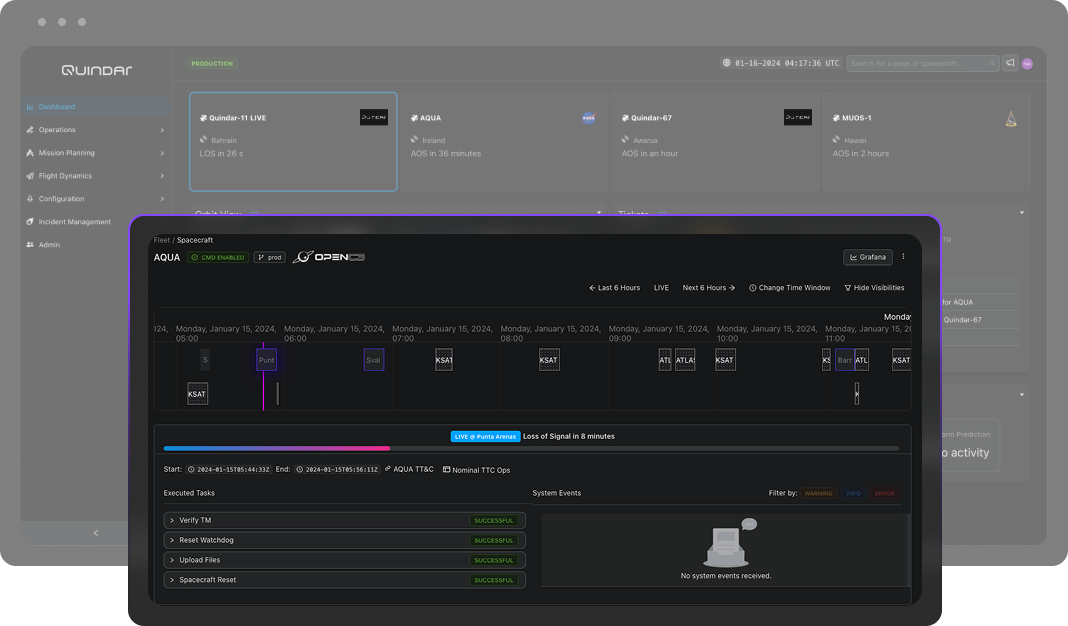Image resolution: width=1068 pixels, height=626 pixels.
Task: Click the CMD ENABLED status badge
Action: tap(218, 257)
